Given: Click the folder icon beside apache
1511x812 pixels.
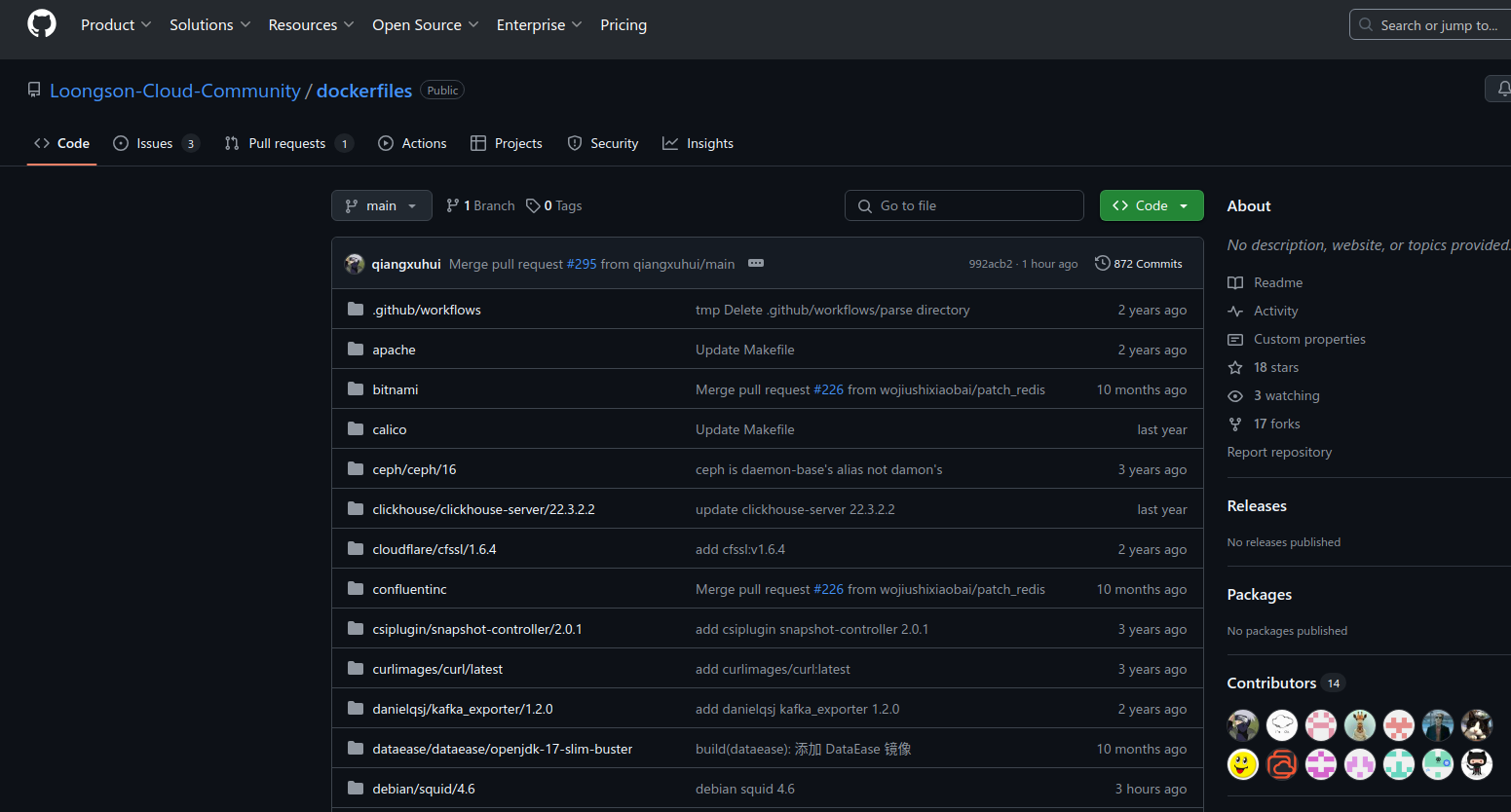Looking at the screenshot, I should point(356,350).
